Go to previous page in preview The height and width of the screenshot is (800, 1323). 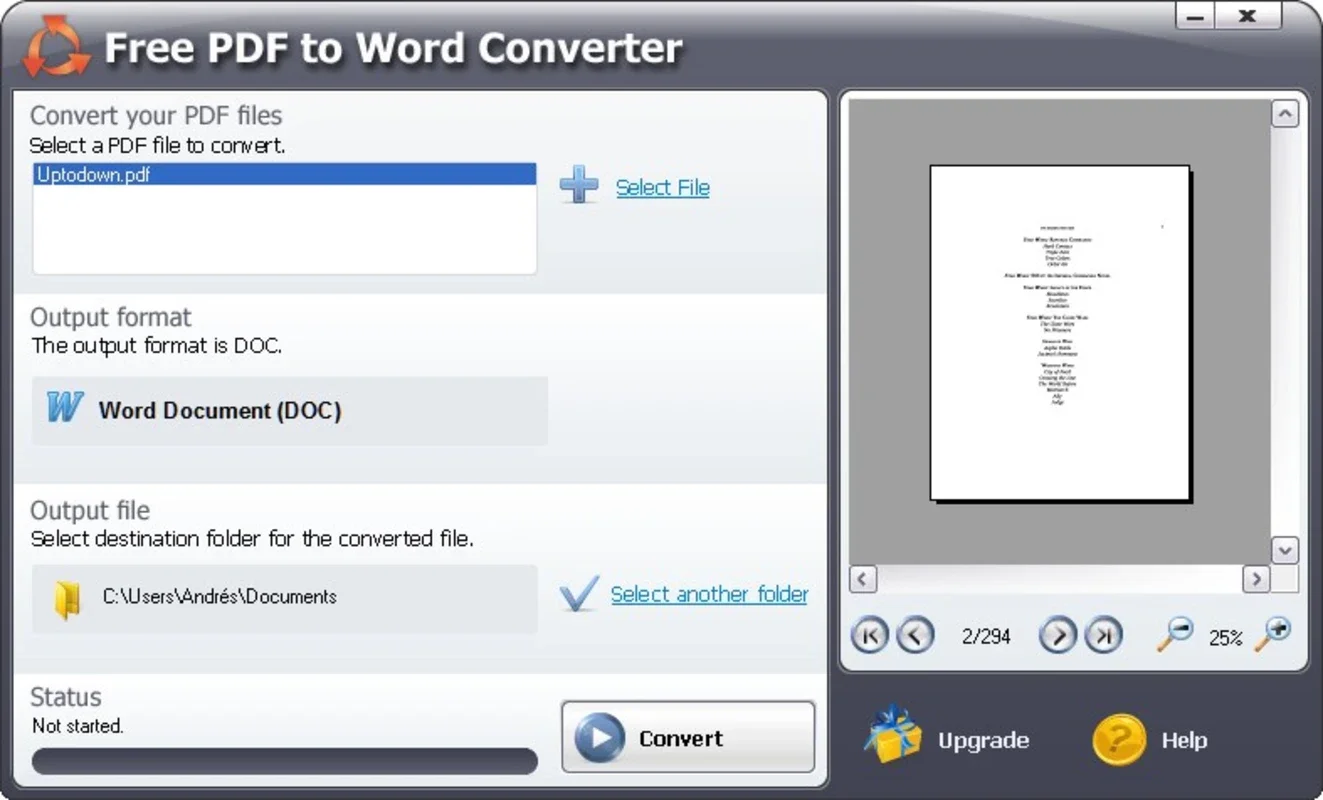pyautogui.click(x=914, y=635)
